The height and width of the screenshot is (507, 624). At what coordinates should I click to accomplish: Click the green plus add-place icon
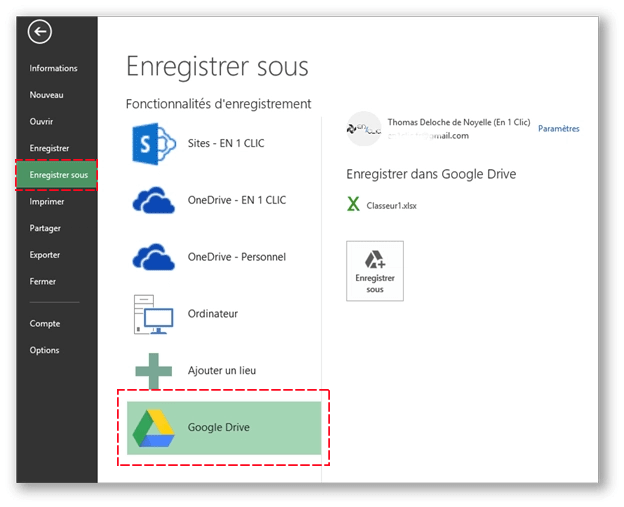[154, 371]
